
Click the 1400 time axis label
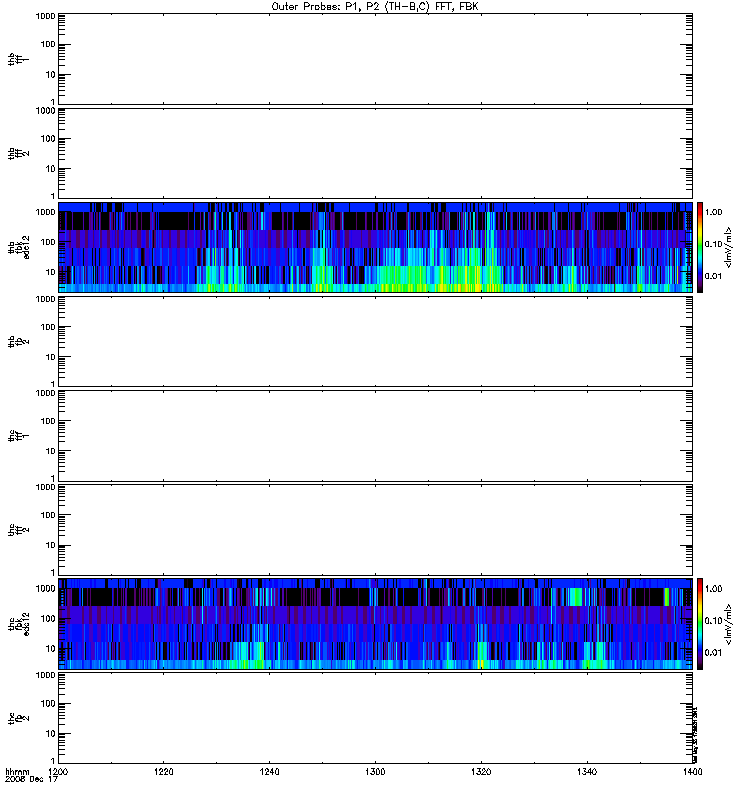pos(692,772)
